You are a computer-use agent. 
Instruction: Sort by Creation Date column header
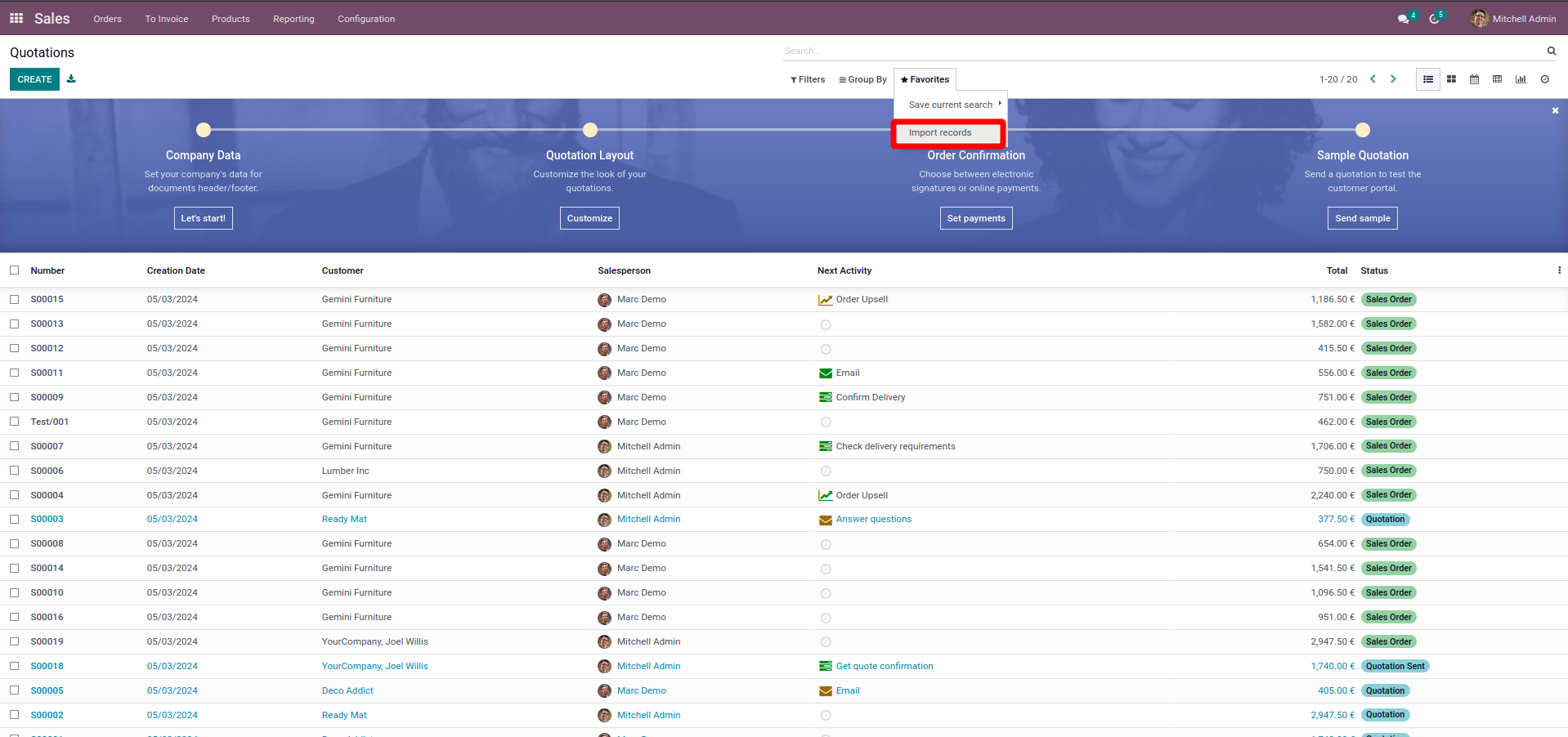176,270
